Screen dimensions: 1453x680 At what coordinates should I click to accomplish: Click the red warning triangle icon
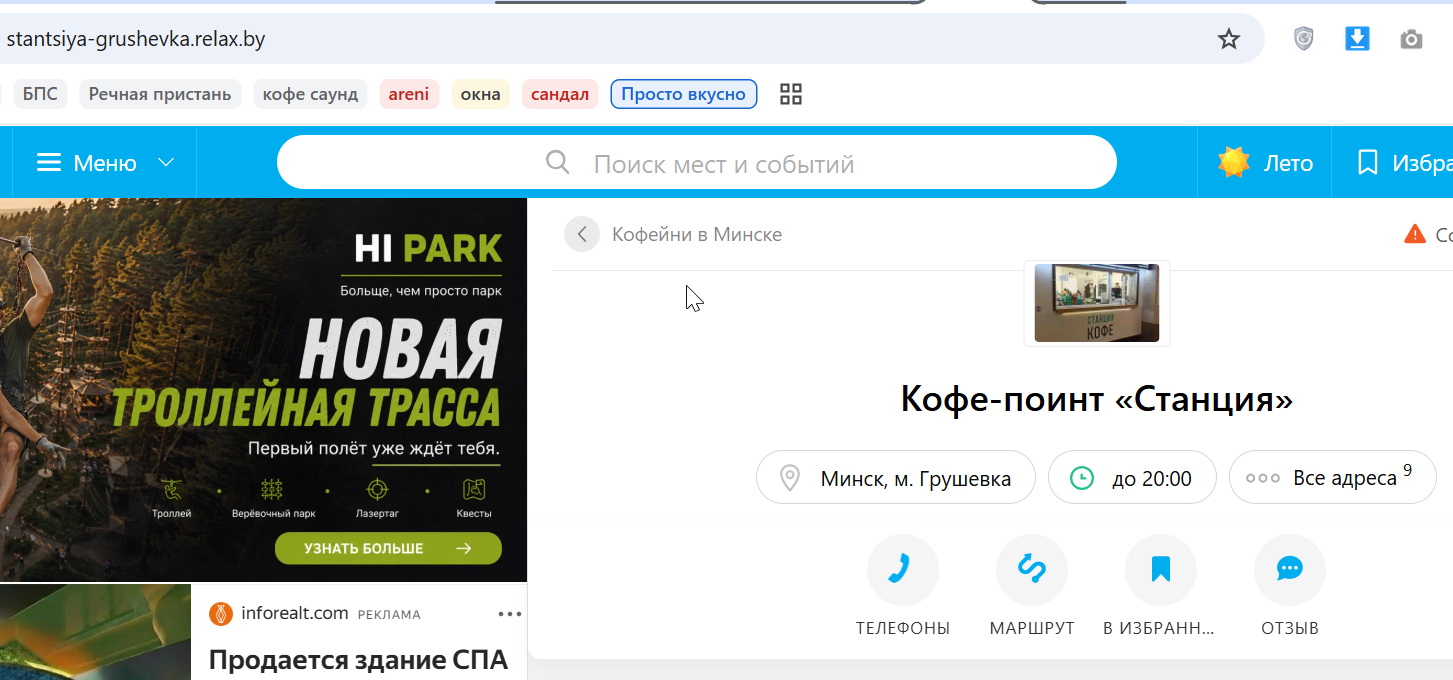(x=1415, y=234)
